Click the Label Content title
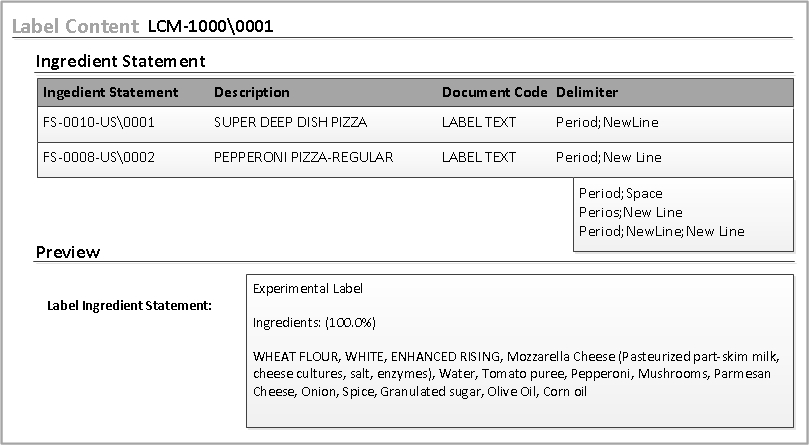Screen dimensions: 809x445 click(x=76, y=26)
